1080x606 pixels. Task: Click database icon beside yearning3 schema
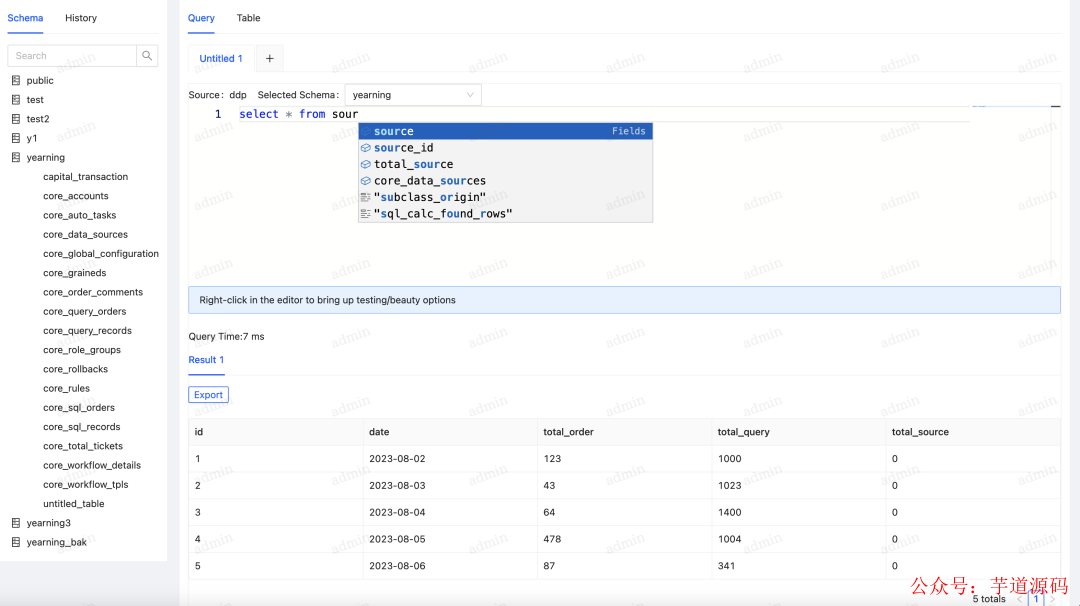[x=16, y=523]
